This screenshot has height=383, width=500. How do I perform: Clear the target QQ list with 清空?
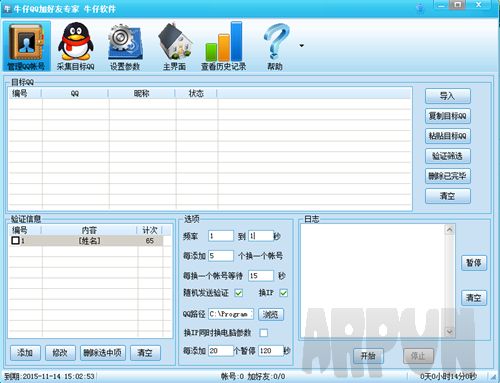(x=448, y=196)
